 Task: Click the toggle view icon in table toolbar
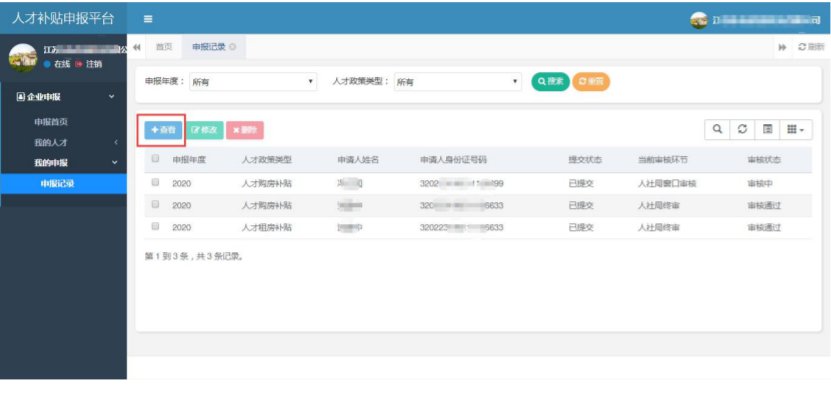click(x=767, y=129)
